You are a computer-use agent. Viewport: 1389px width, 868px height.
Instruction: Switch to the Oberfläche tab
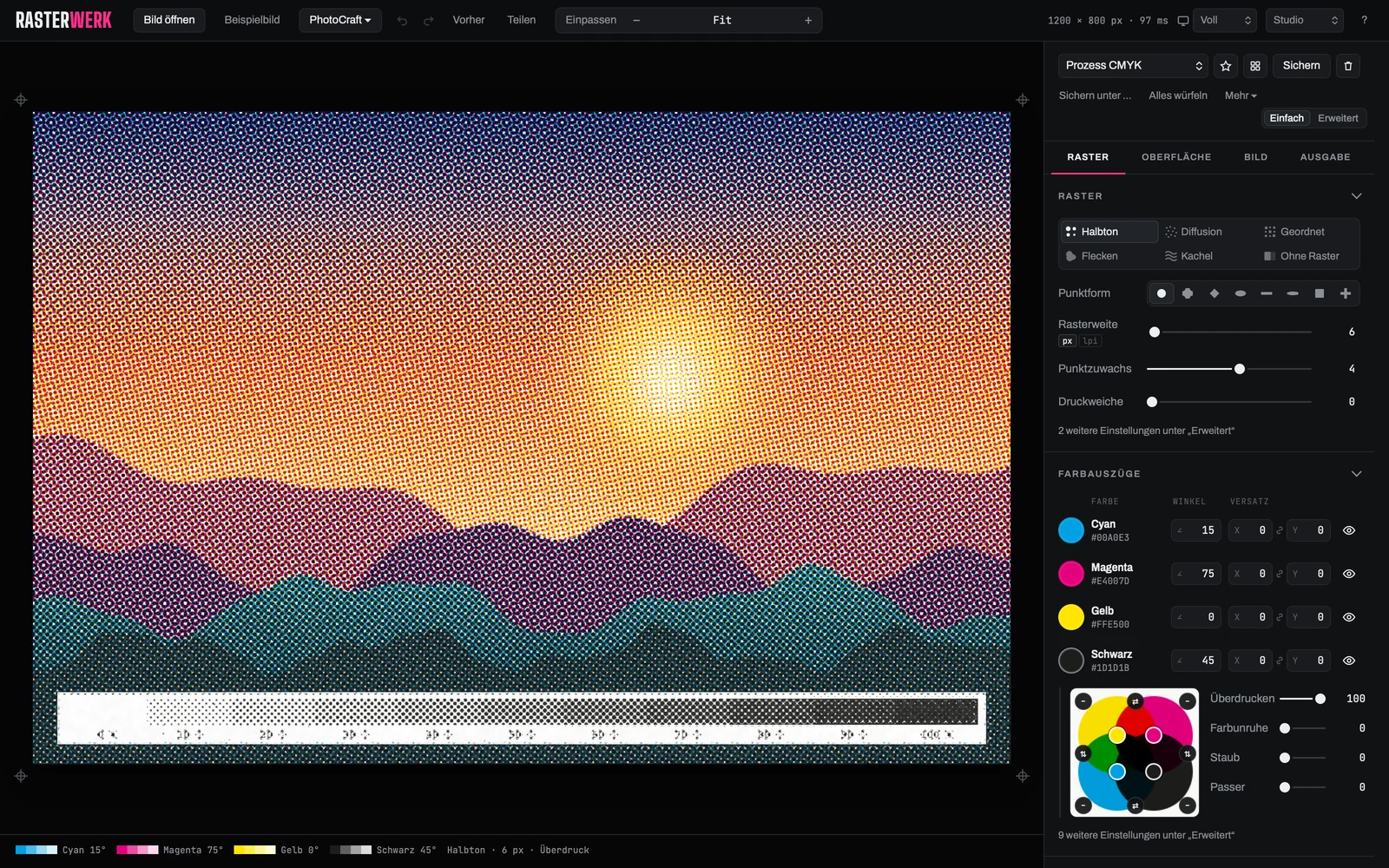point(1176,157)
